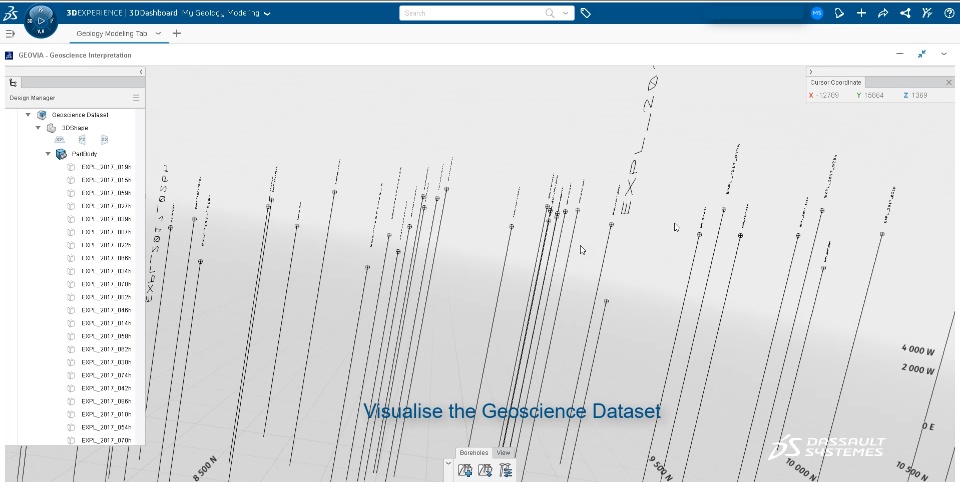Click into the Search field

pyautogui.click(x=471, y=13)
